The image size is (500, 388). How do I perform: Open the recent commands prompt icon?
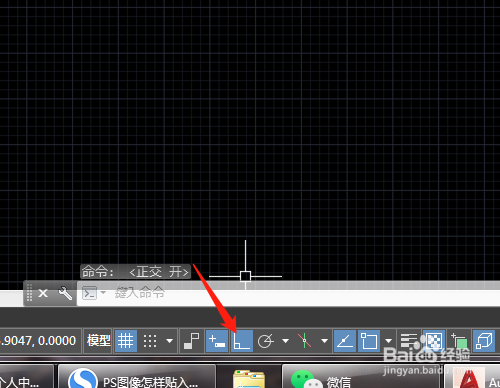coord(89,293)
